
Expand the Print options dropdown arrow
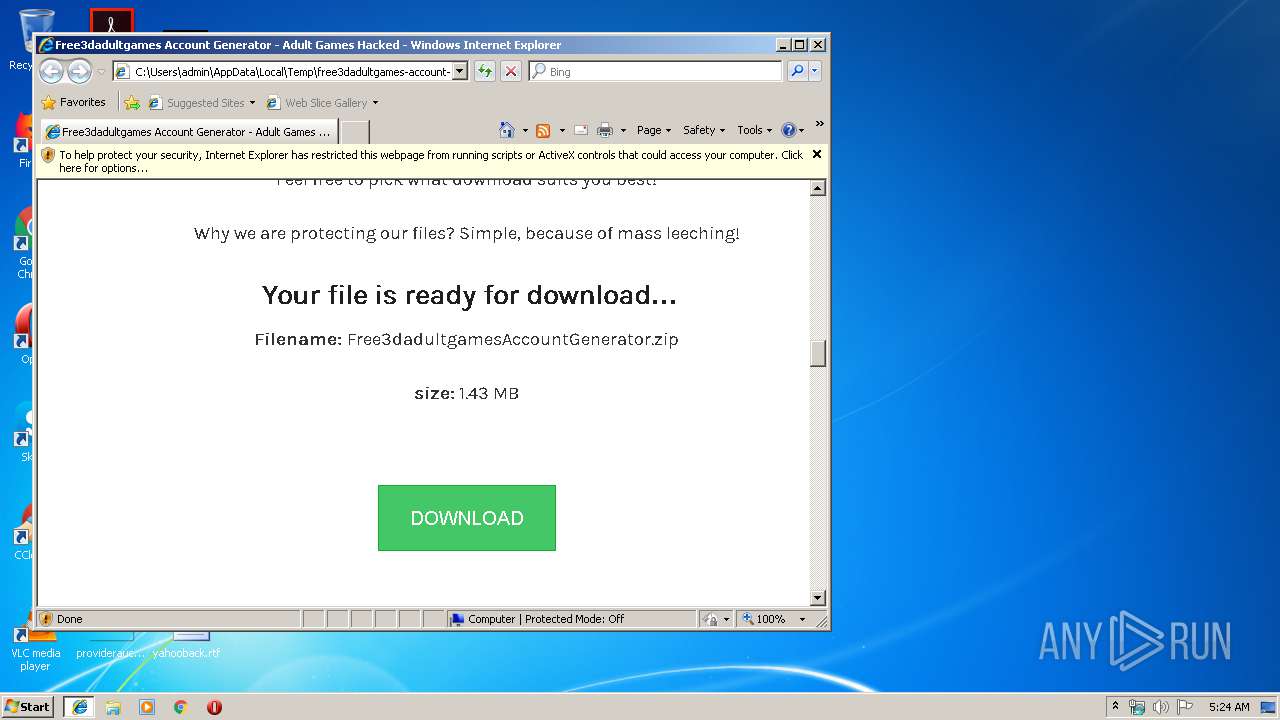(x=623, y=130)
